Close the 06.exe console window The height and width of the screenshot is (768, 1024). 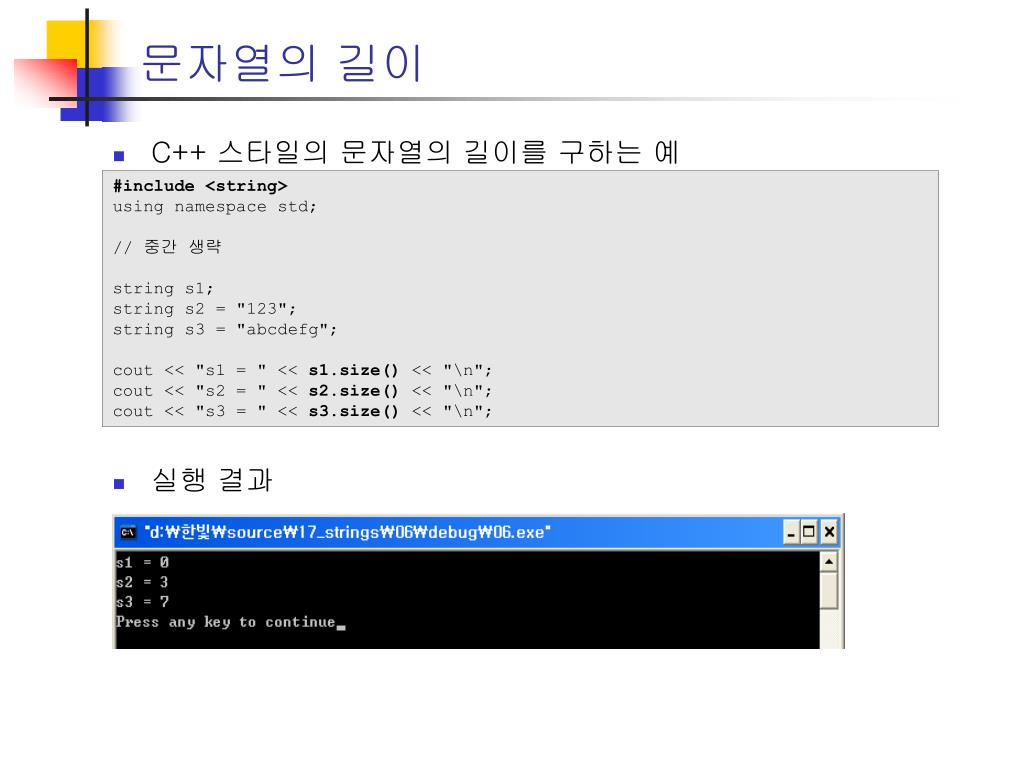coord(829,532)
